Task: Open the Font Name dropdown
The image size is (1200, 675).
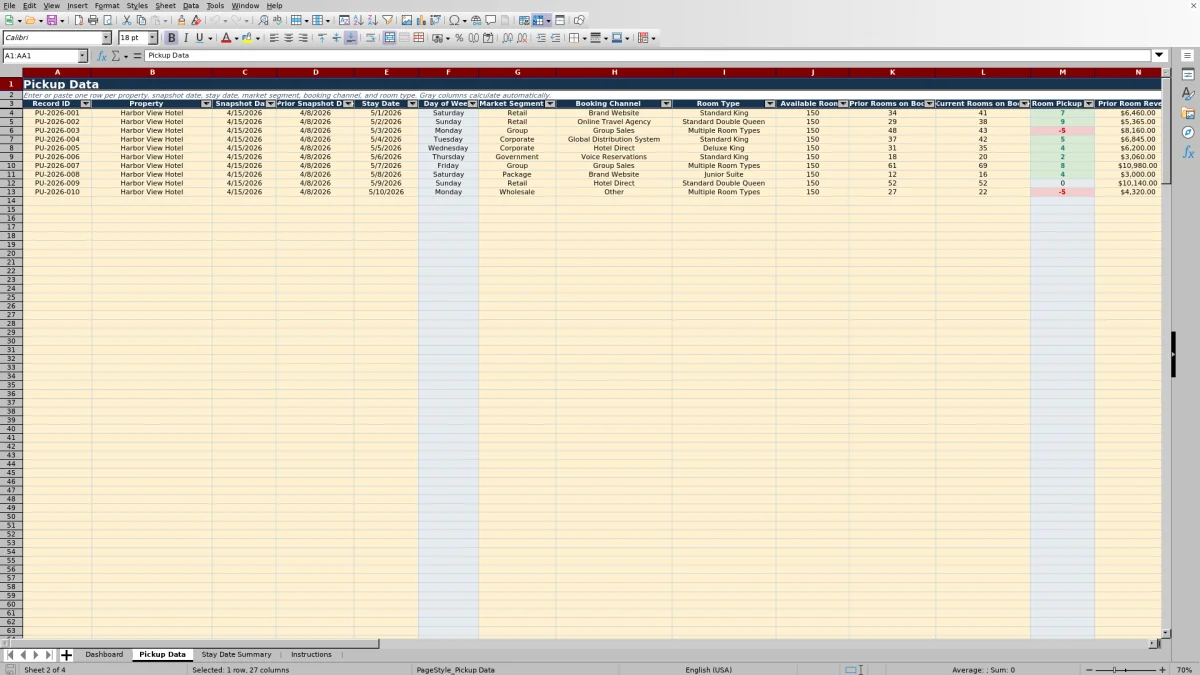Action: 106,38
